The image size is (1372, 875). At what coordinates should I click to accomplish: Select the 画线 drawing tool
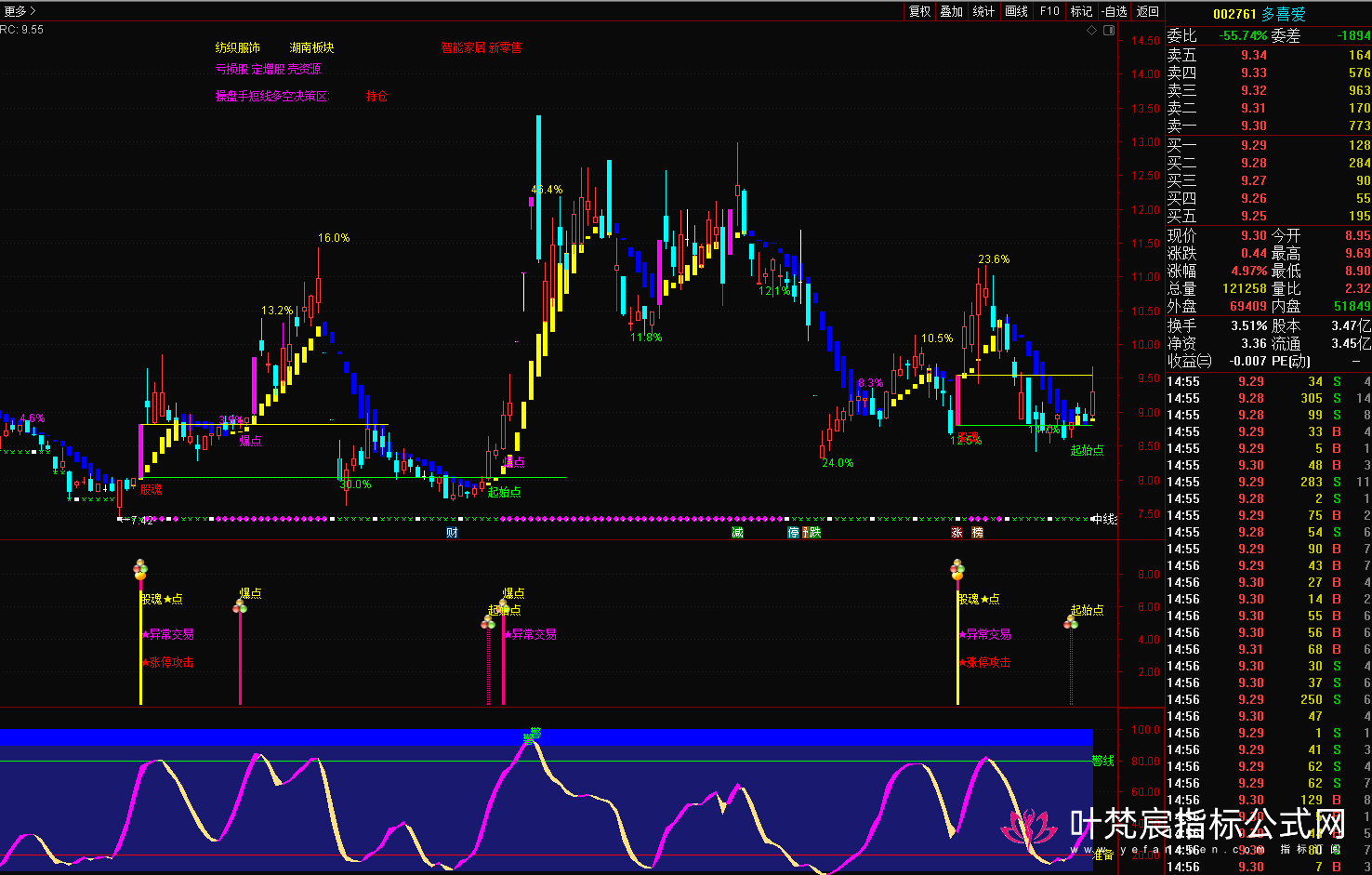pos(1016,11)
